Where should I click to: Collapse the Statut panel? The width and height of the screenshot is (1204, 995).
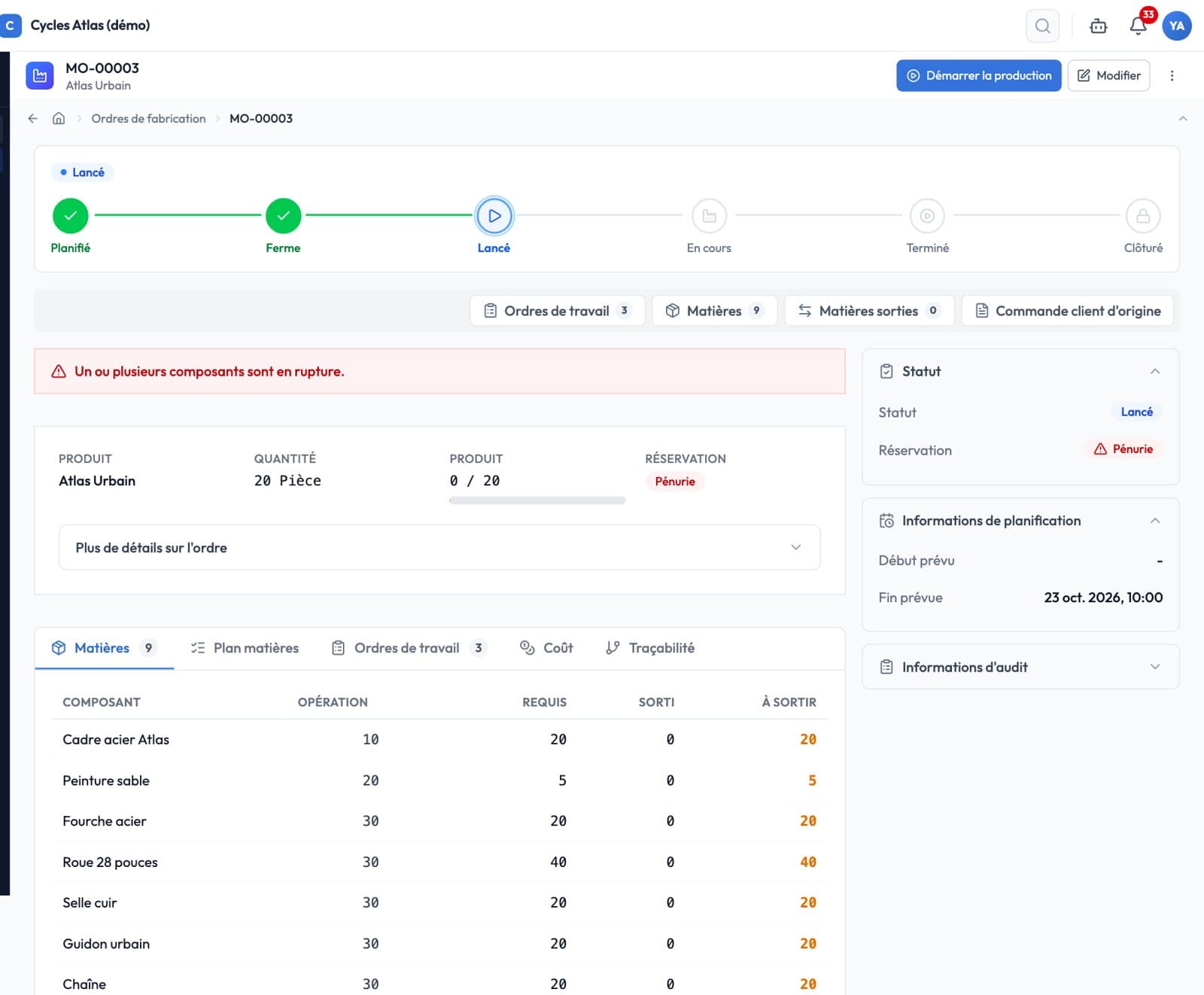point(1155,371)
